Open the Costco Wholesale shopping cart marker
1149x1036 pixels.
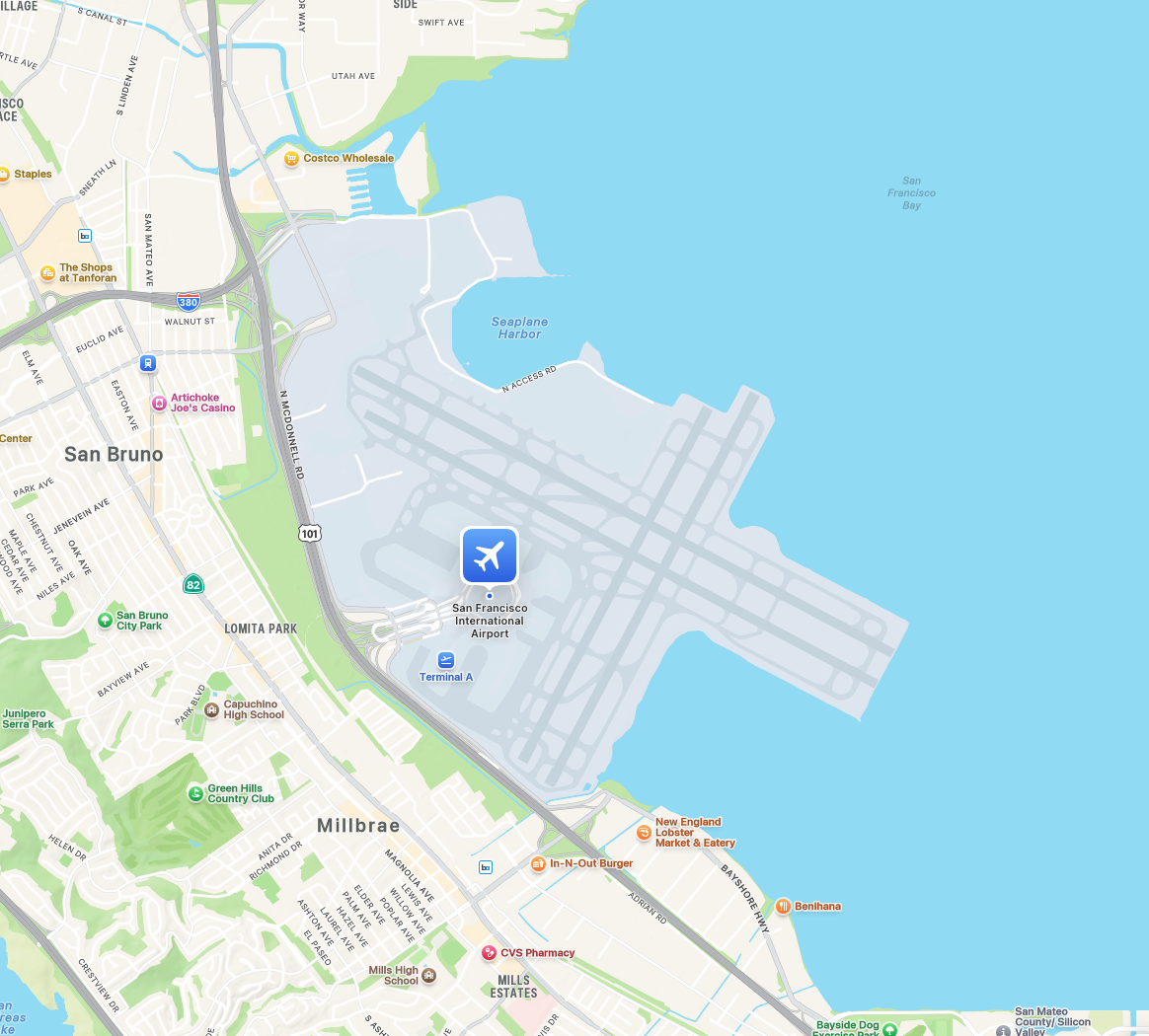(291, 158)
